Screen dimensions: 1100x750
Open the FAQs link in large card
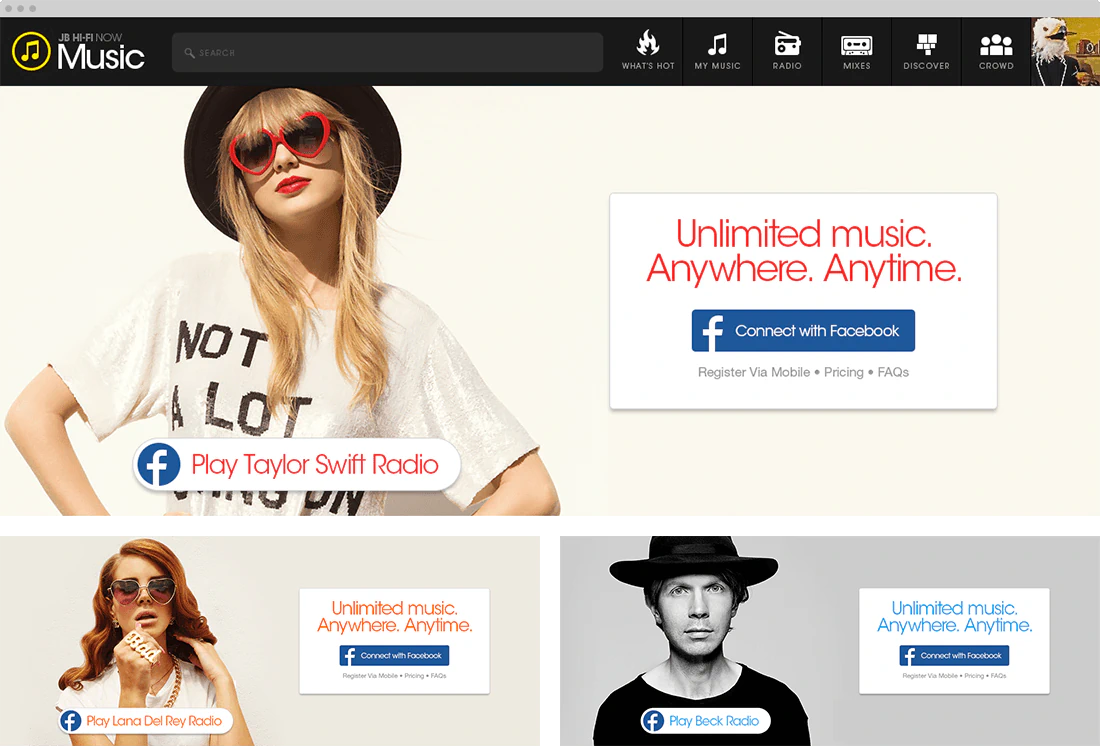[893, 372]
